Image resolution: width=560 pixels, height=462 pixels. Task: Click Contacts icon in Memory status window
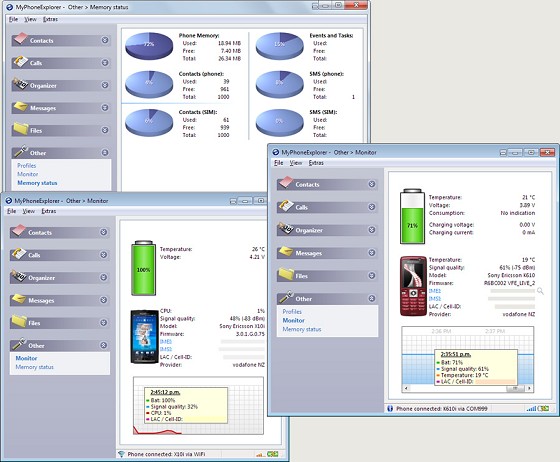pyautogui.click(x=20, y=39)
